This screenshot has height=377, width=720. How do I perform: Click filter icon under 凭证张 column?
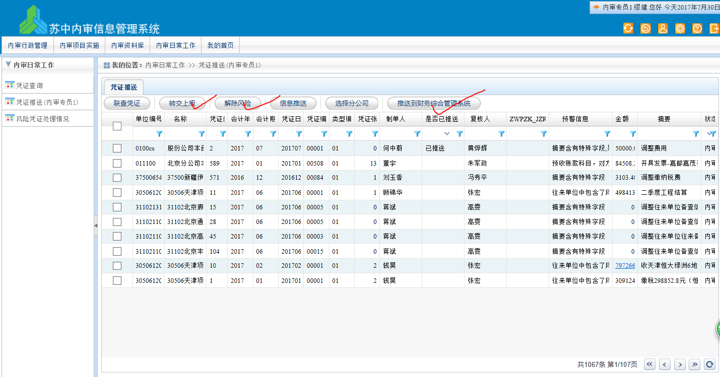(x=375, y=134)
